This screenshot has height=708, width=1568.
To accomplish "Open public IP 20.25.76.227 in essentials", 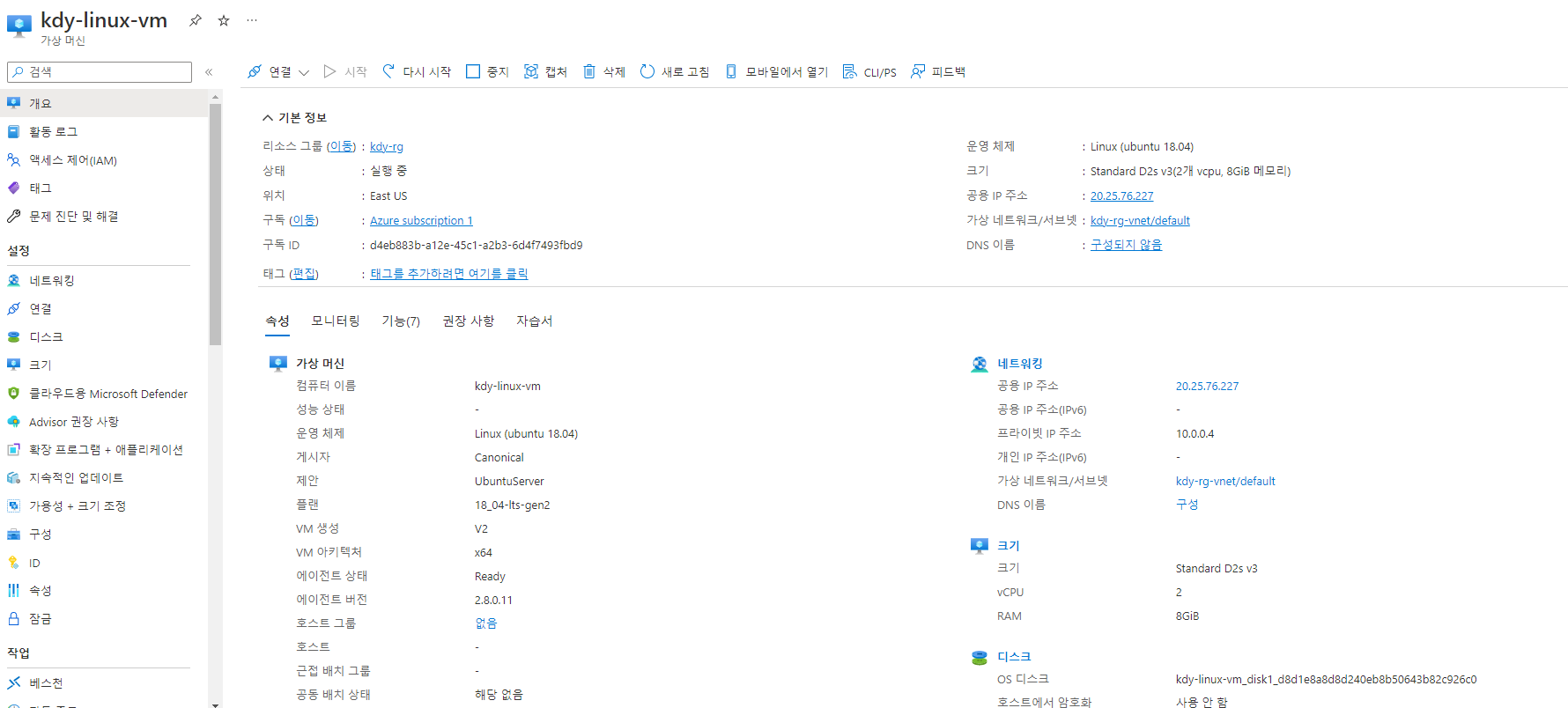I will (x=1121, y=196).
